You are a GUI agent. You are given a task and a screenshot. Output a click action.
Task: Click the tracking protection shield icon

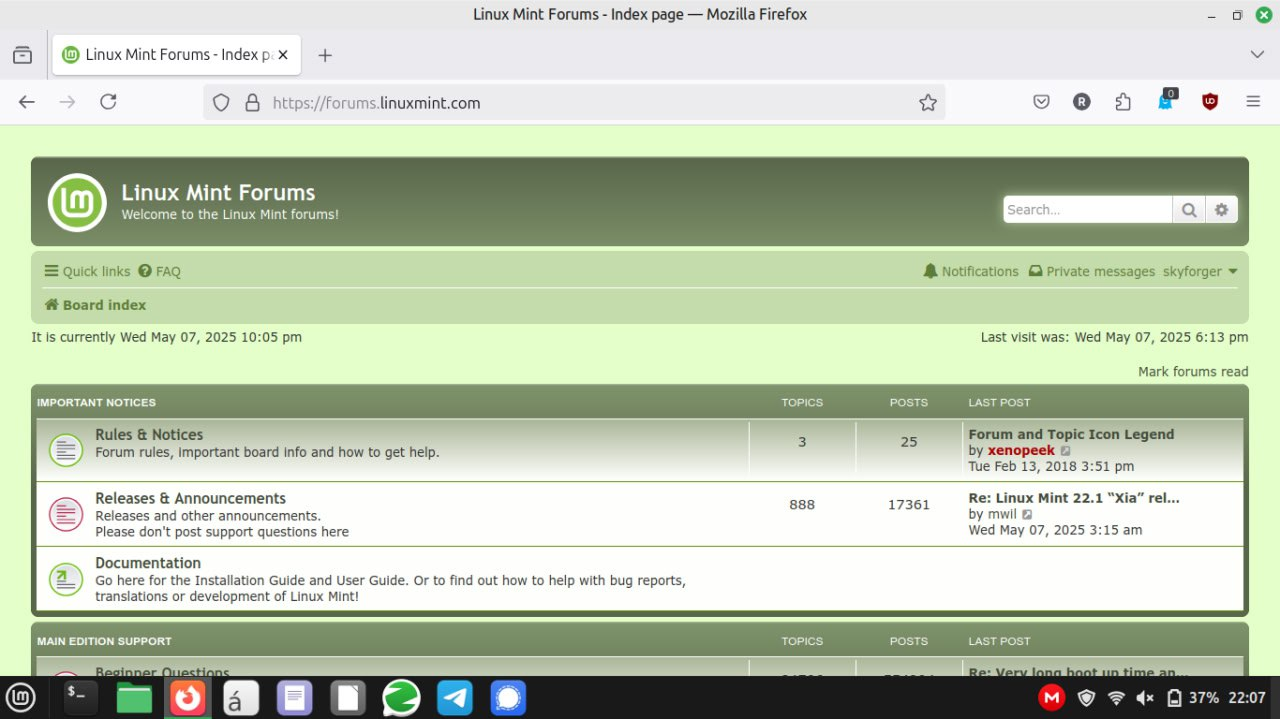pyautogui.click(x=222, y=102)
